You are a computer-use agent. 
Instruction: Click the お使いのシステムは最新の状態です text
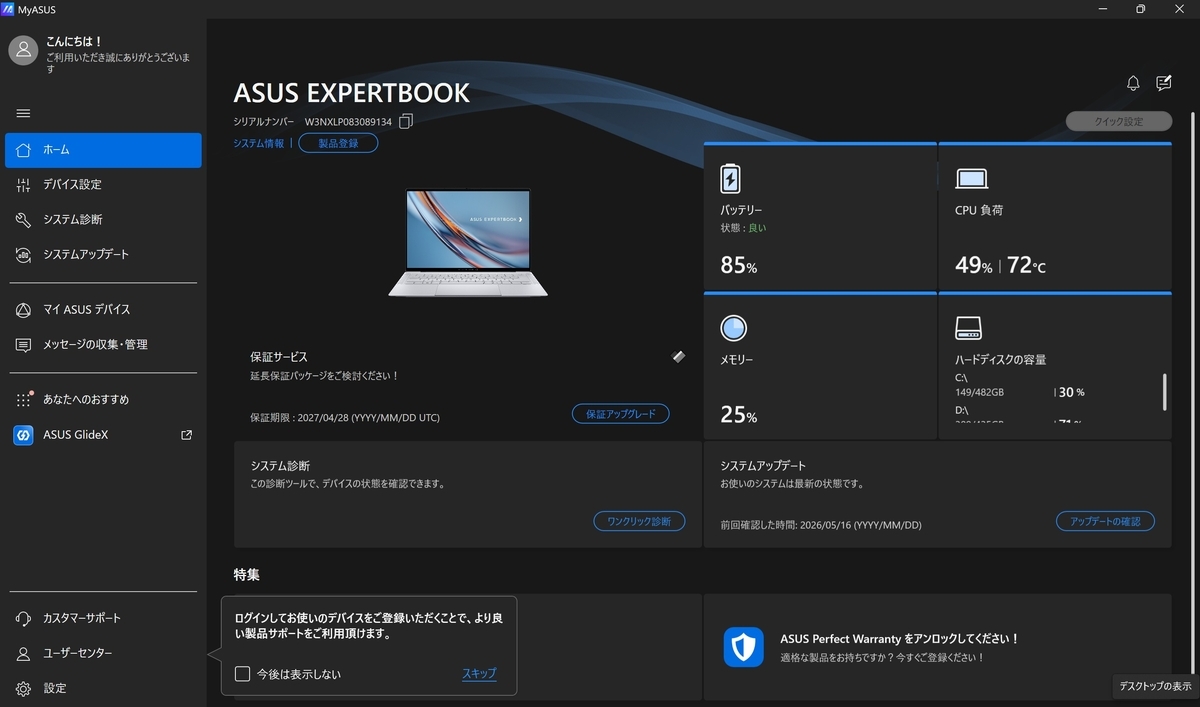(x=792, y=484)
